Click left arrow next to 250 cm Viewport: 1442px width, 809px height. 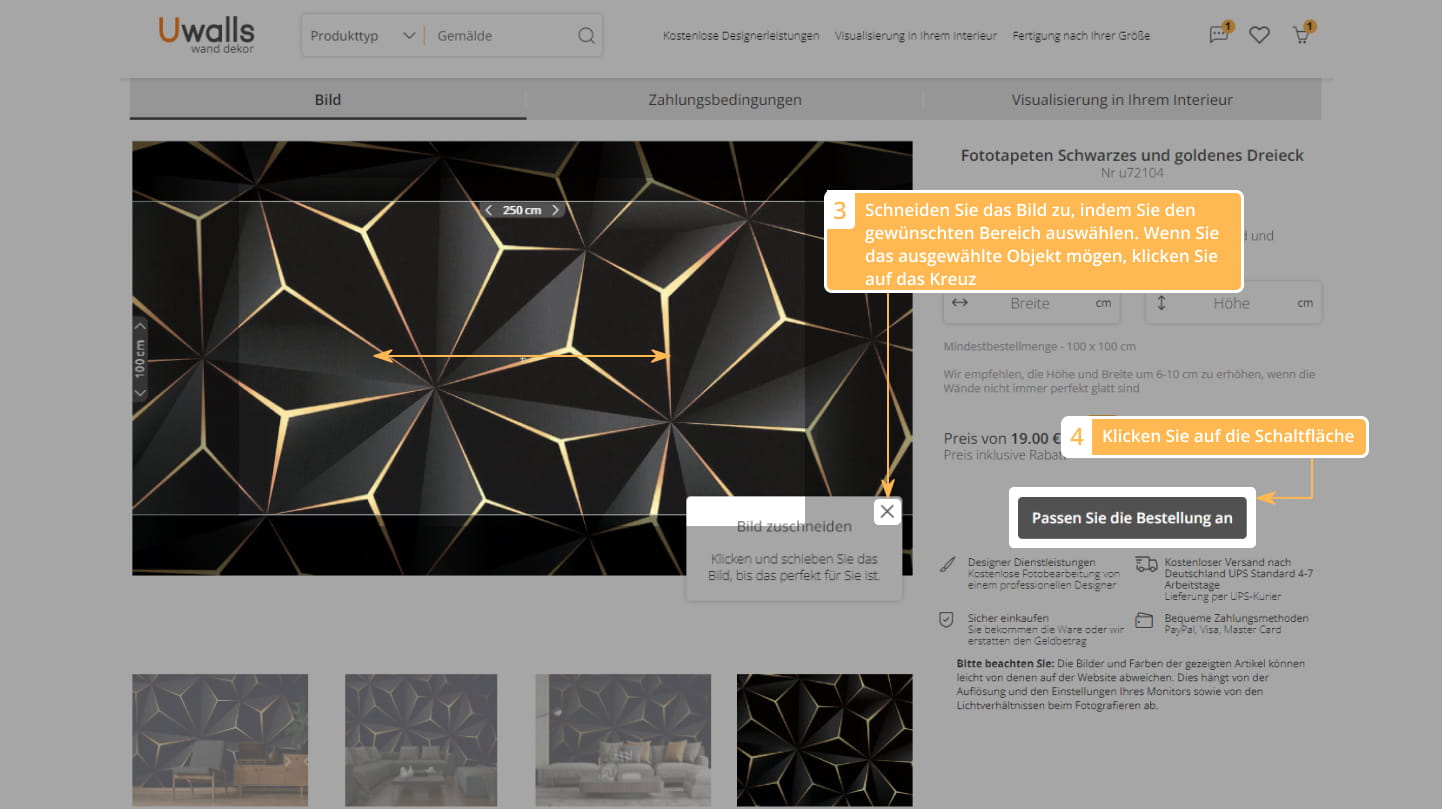(x=488, y=210)
